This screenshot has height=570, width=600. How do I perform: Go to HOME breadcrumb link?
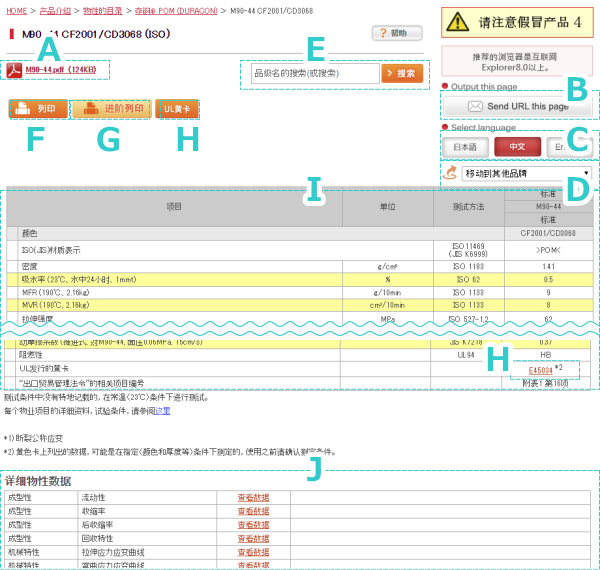16,11
